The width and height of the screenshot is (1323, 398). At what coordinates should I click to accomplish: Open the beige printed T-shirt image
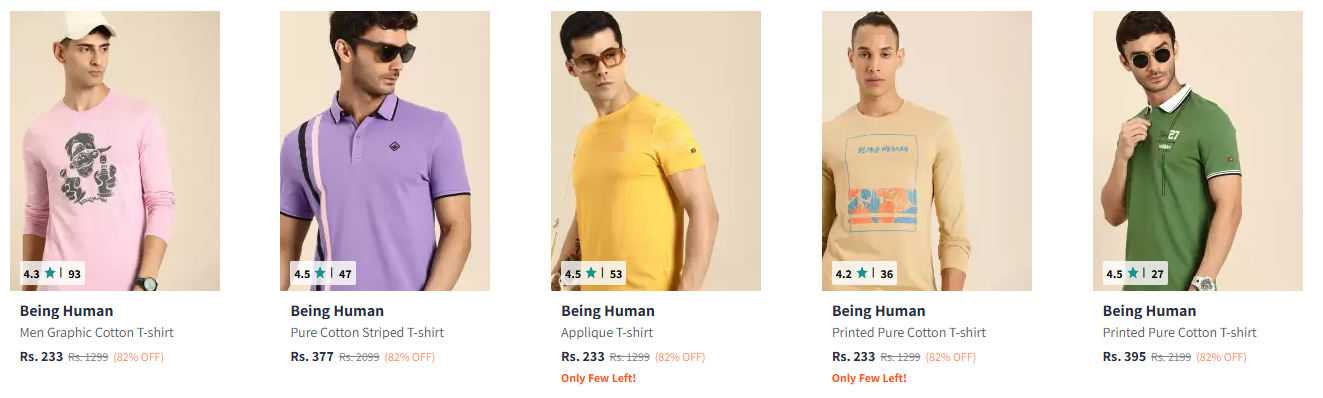pyautogui.click(x=927, y=151)
